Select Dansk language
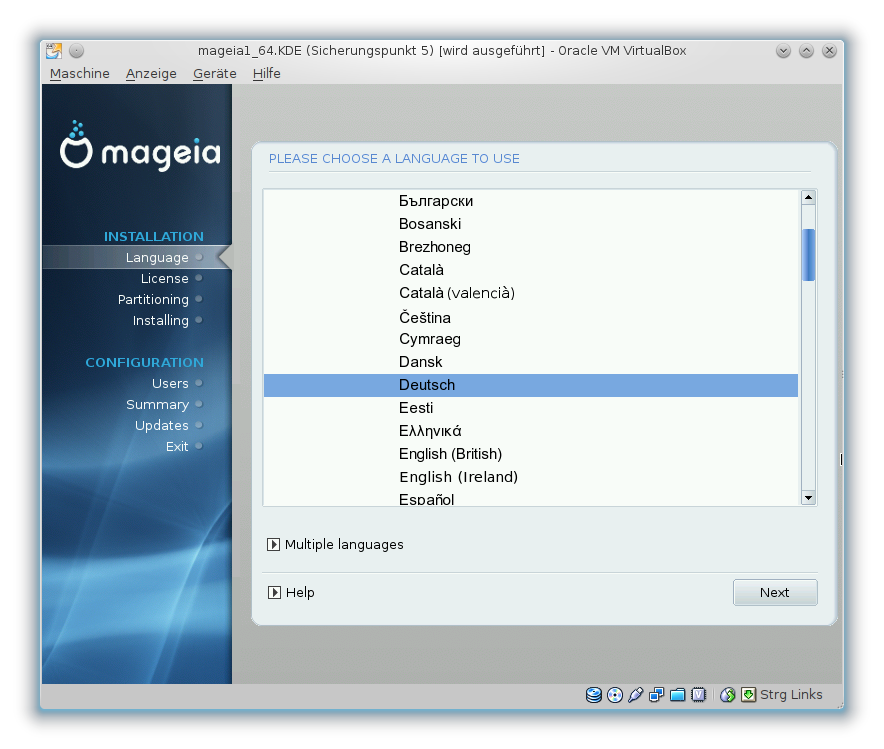 531,362
